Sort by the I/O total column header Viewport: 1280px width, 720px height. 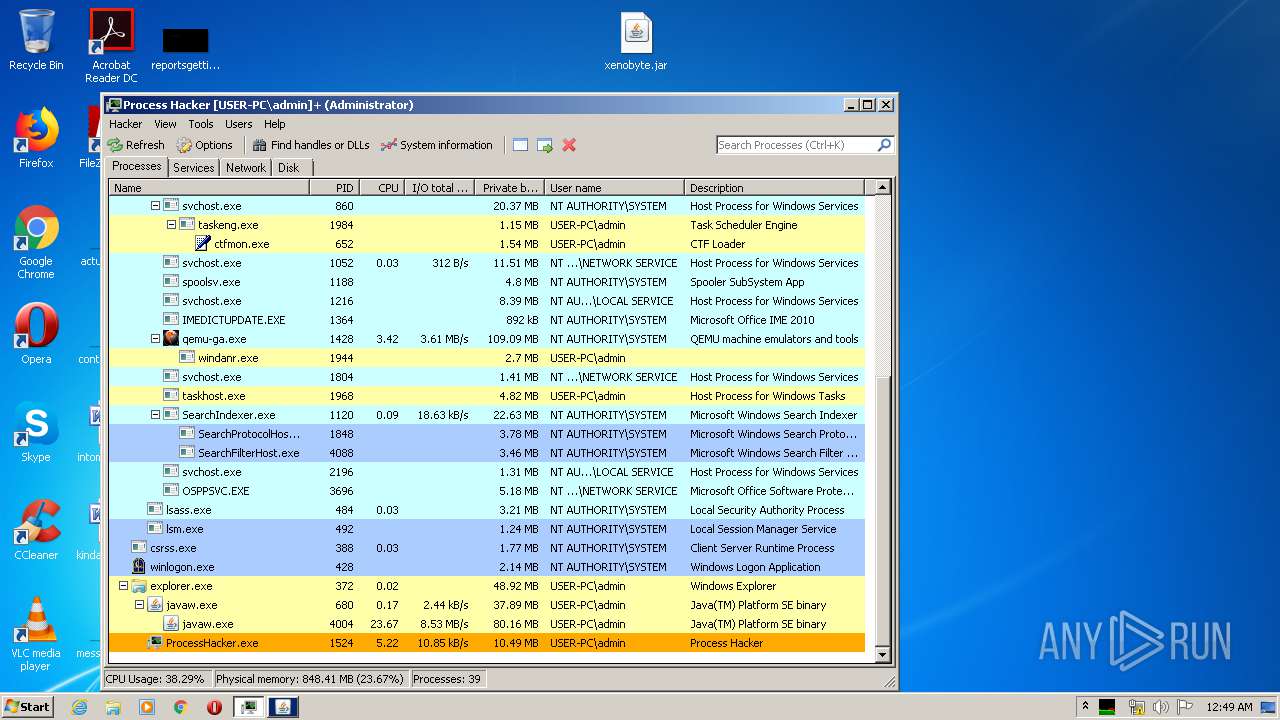pyautogui.click(x=439, y=188)
